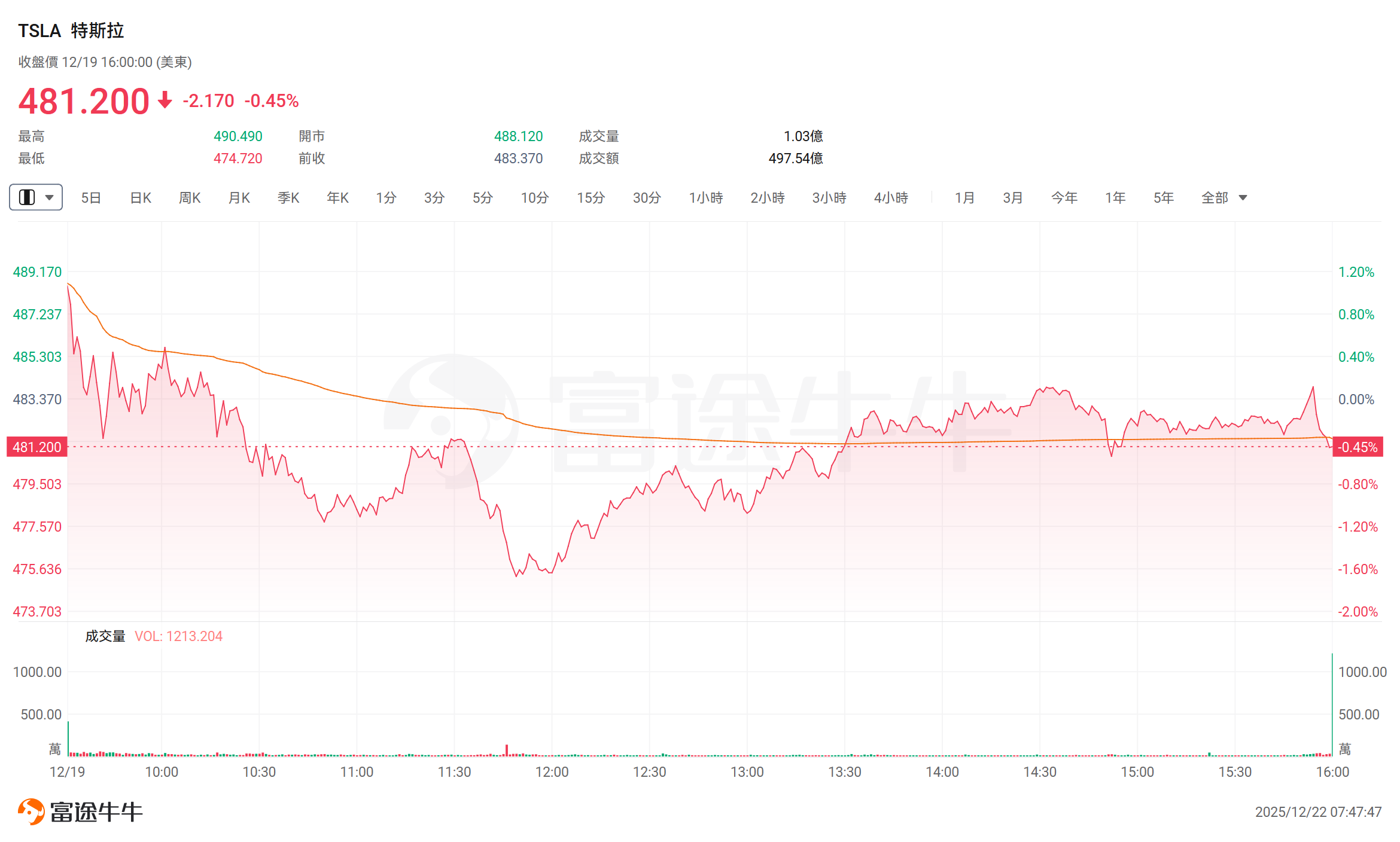Show the 5年 range

[1163, 197]
